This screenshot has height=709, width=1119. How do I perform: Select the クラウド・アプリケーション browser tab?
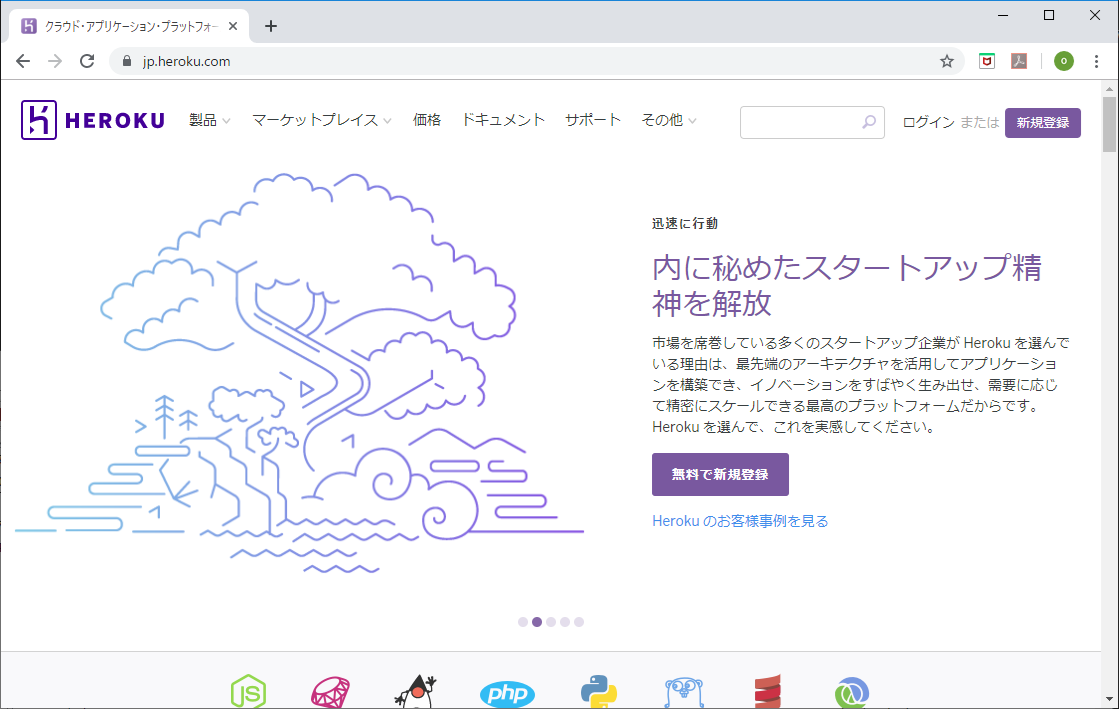coord(128,26)
